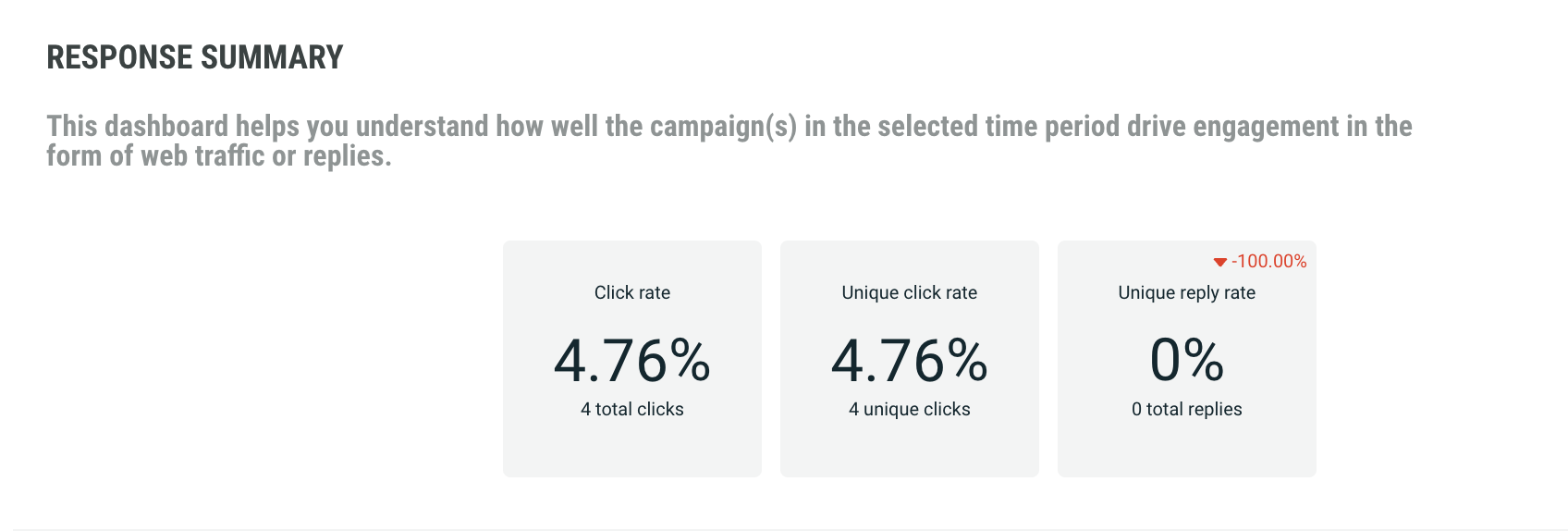Select the Unique click rate label
This screenshot has height=531, width=1568.
[910, 292]
